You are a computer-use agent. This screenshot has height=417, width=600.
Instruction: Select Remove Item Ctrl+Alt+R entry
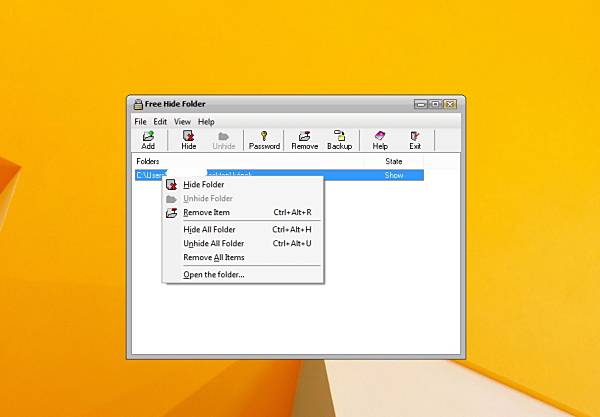243,212
